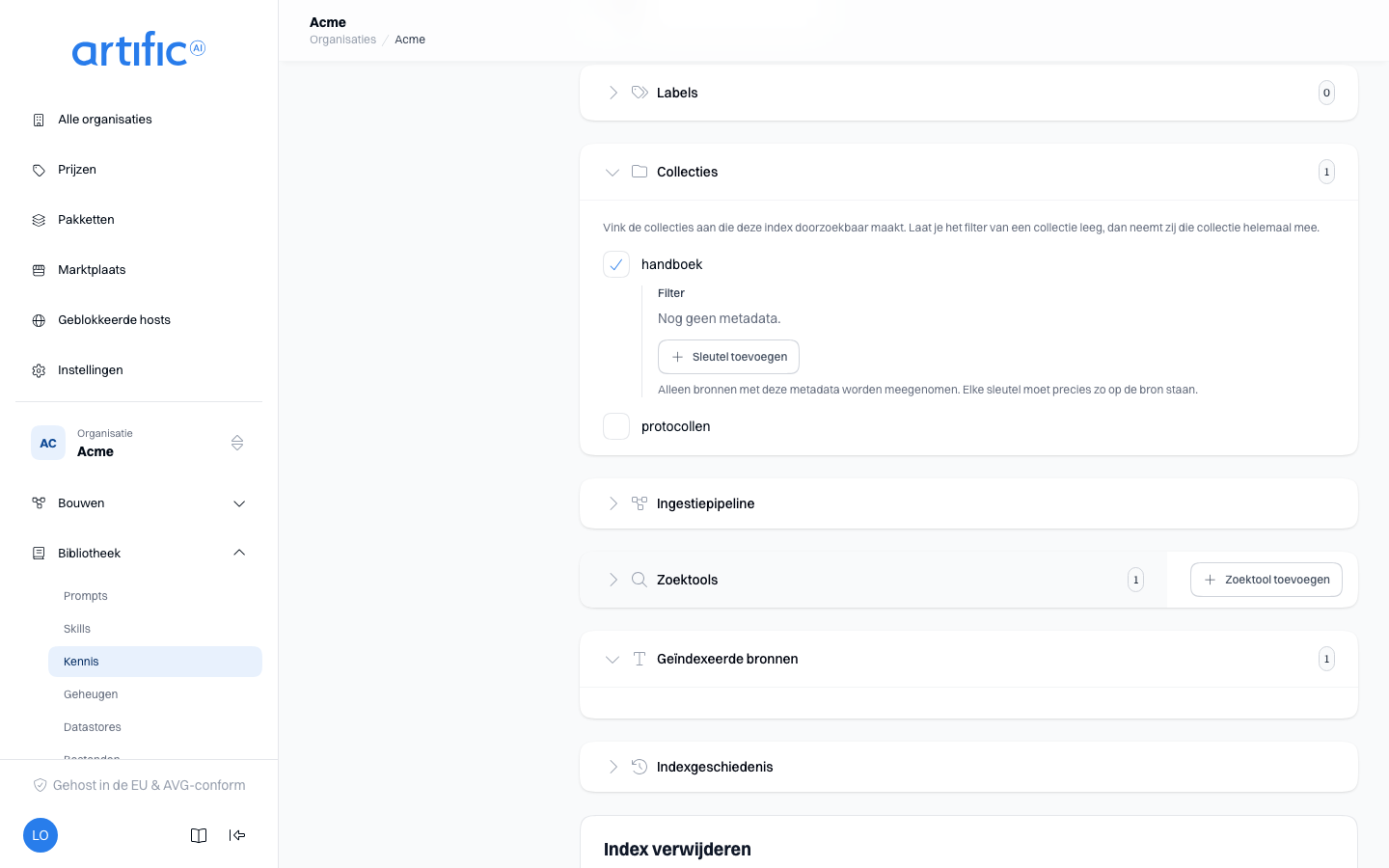Open Geheugen in the sidebar
Screen dimensions: 1389x868
(x=155, y=694)
